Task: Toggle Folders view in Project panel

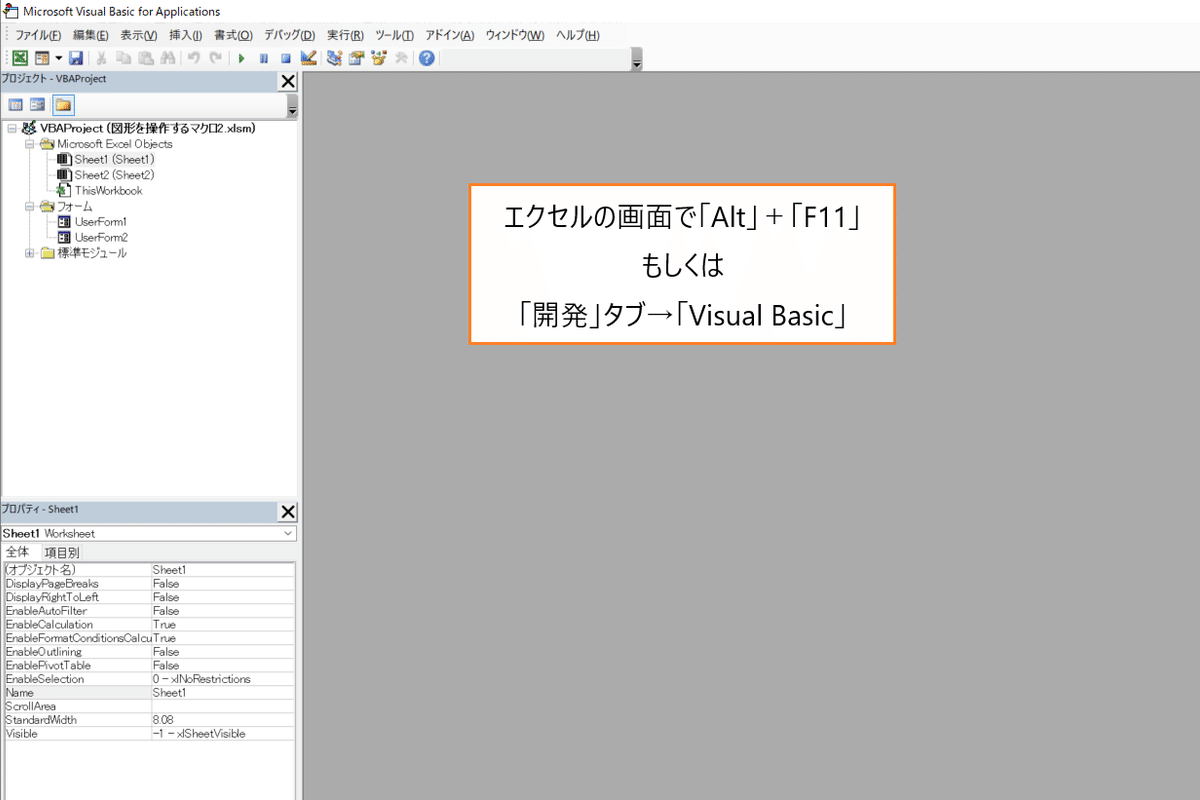Action: [x=63, y=104]
